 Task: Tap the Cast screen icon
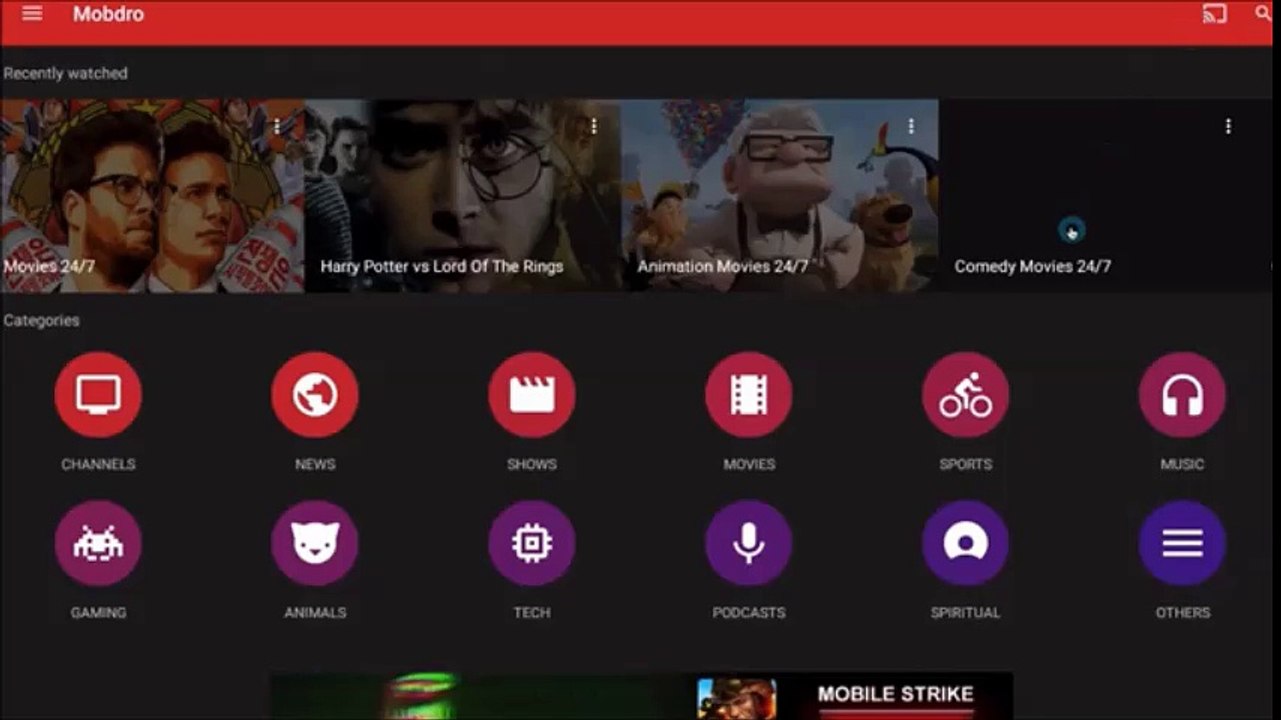click(x=1214, y=14)
